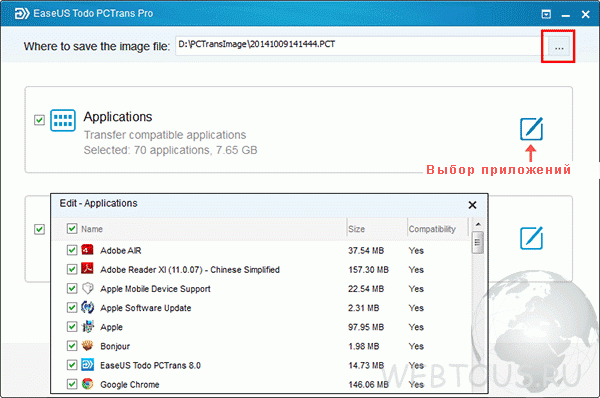Viewport: 600px width, 398px height.
Task: Select Apple Mobile Device Support name
Action: [x=155, y=289]
